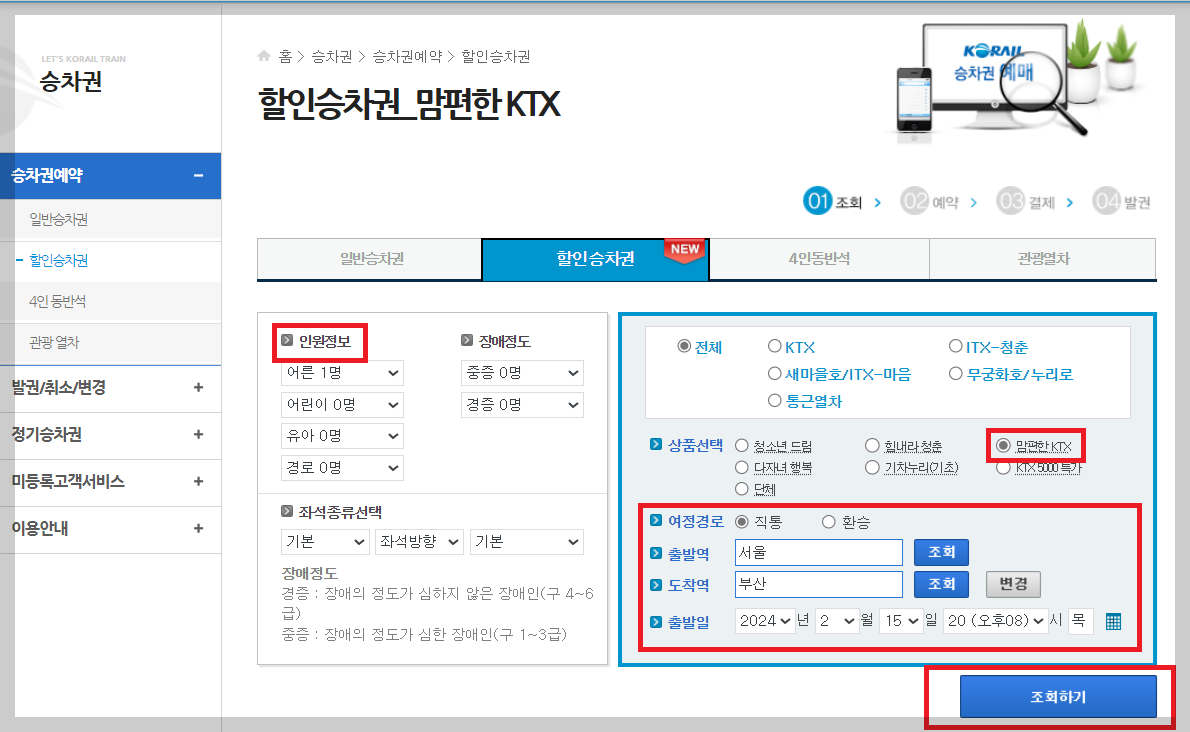Screen dimensions: 1190x732
Task: Switch to the 일반승차권 tab
Action: [x=370, y=259]
